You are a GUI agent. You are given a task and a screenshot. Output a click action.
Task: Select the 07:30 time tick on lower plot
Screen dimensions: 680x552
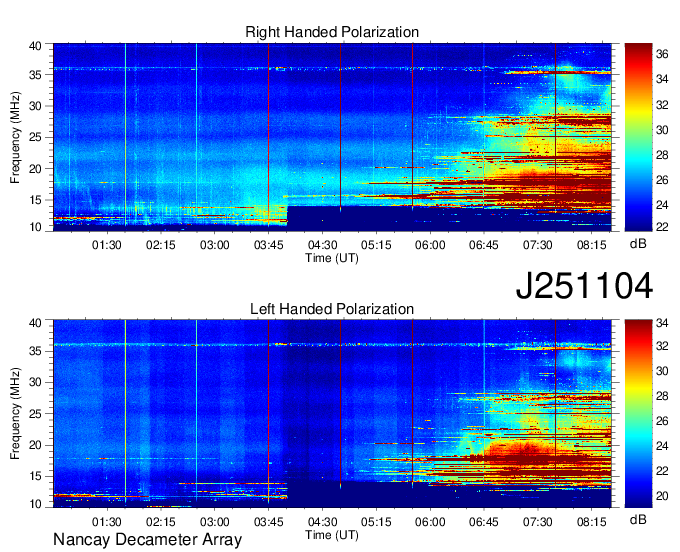(538, 521)
